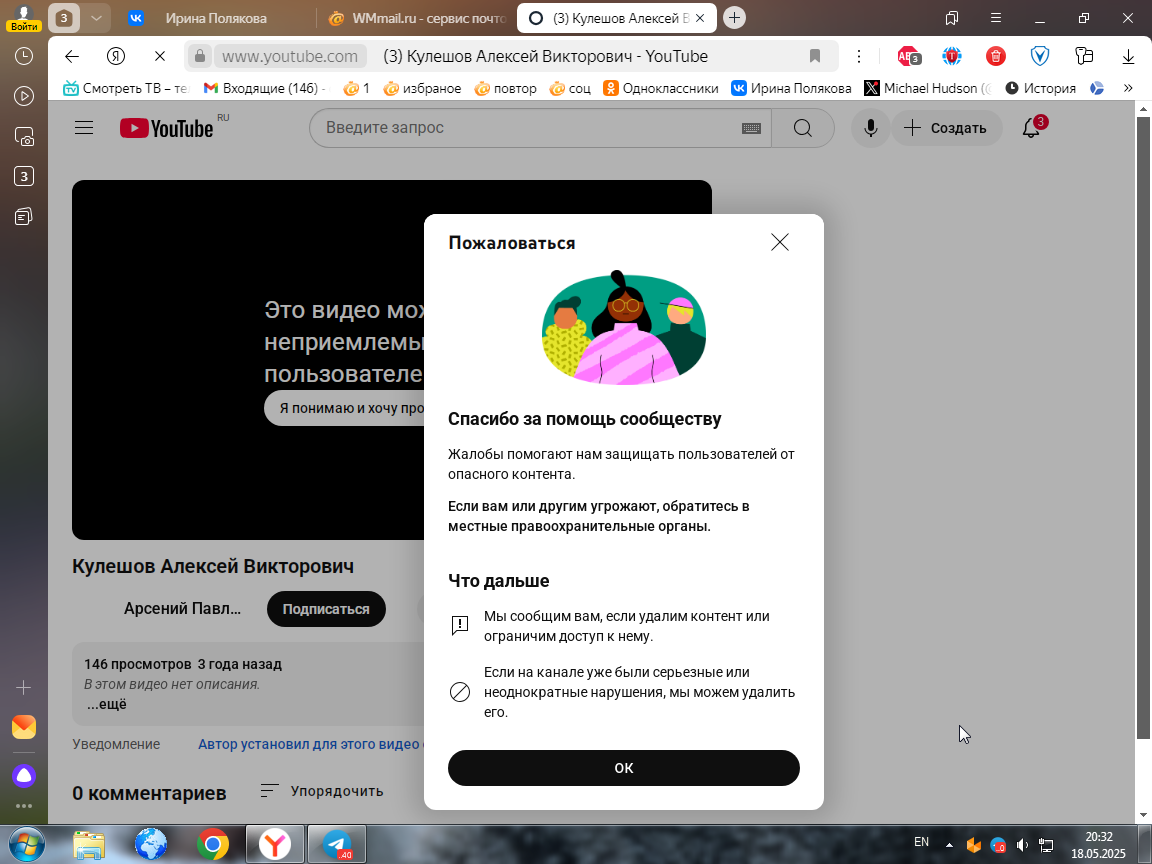This screenshot has width=1152, height=864.
Task: Open the red trash extension icon
Action: (x=996, y=56)
